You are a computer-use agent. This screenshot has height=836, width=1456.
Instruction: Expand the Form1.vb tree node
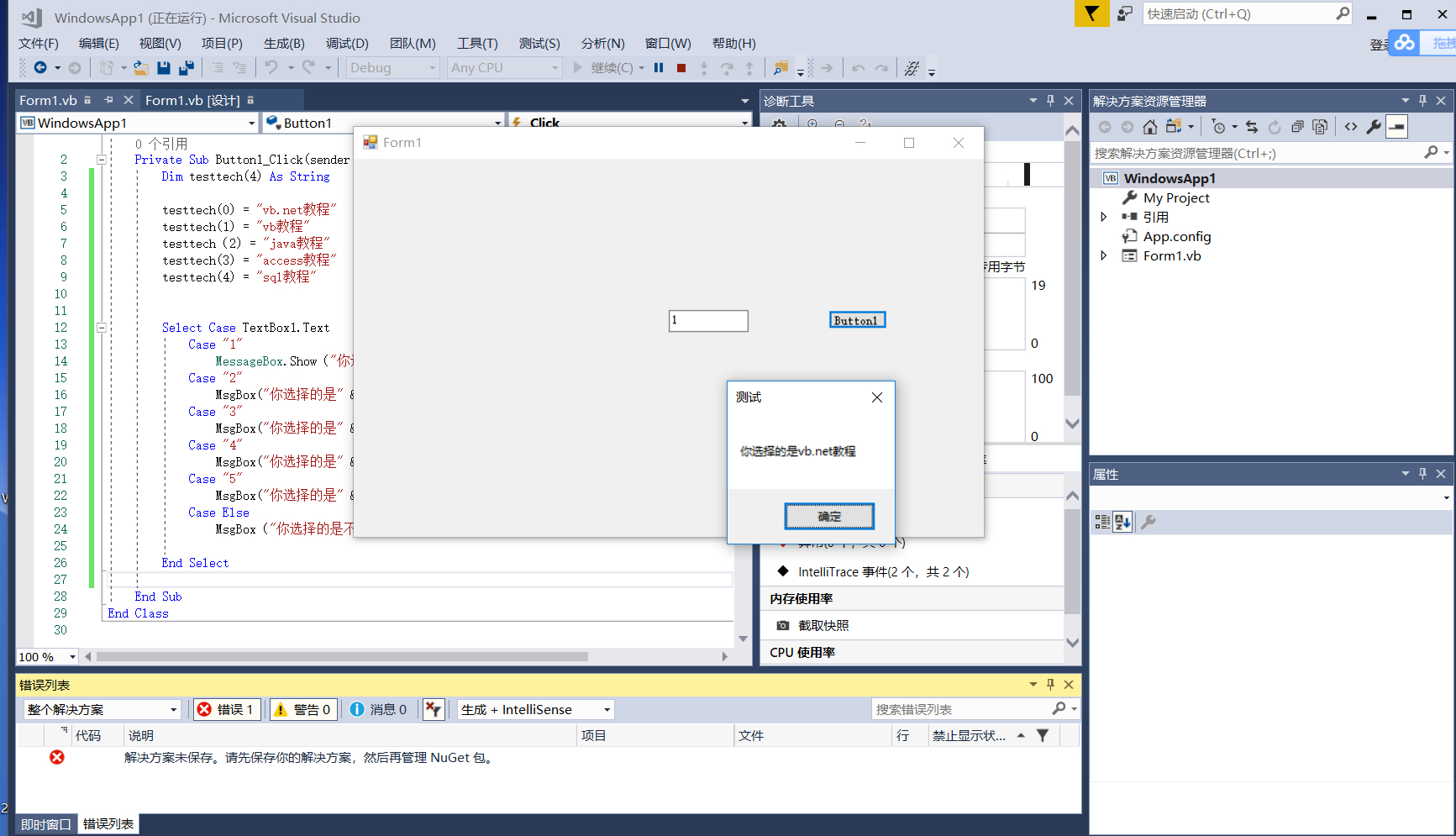pyautogui.click(x=1104, y=255)
